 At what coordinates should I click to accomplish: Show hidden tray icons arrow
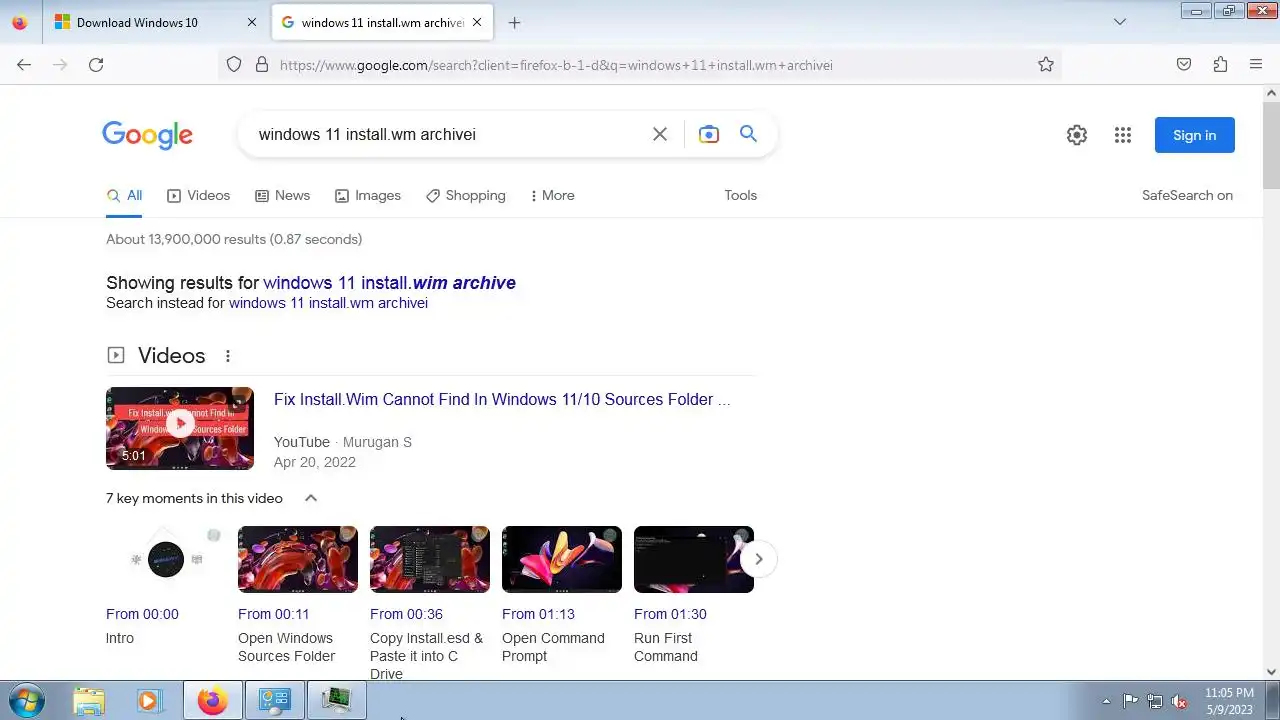[x=1106, y=701]
